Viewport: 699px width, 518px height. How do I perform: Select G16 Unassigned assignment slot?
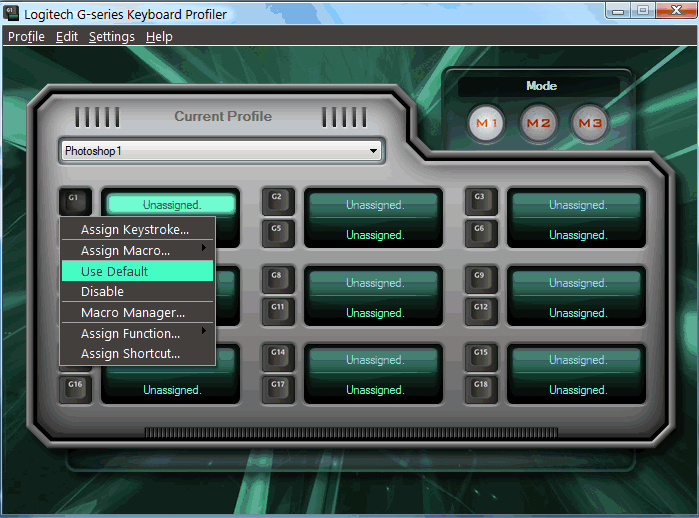point(172,390)
